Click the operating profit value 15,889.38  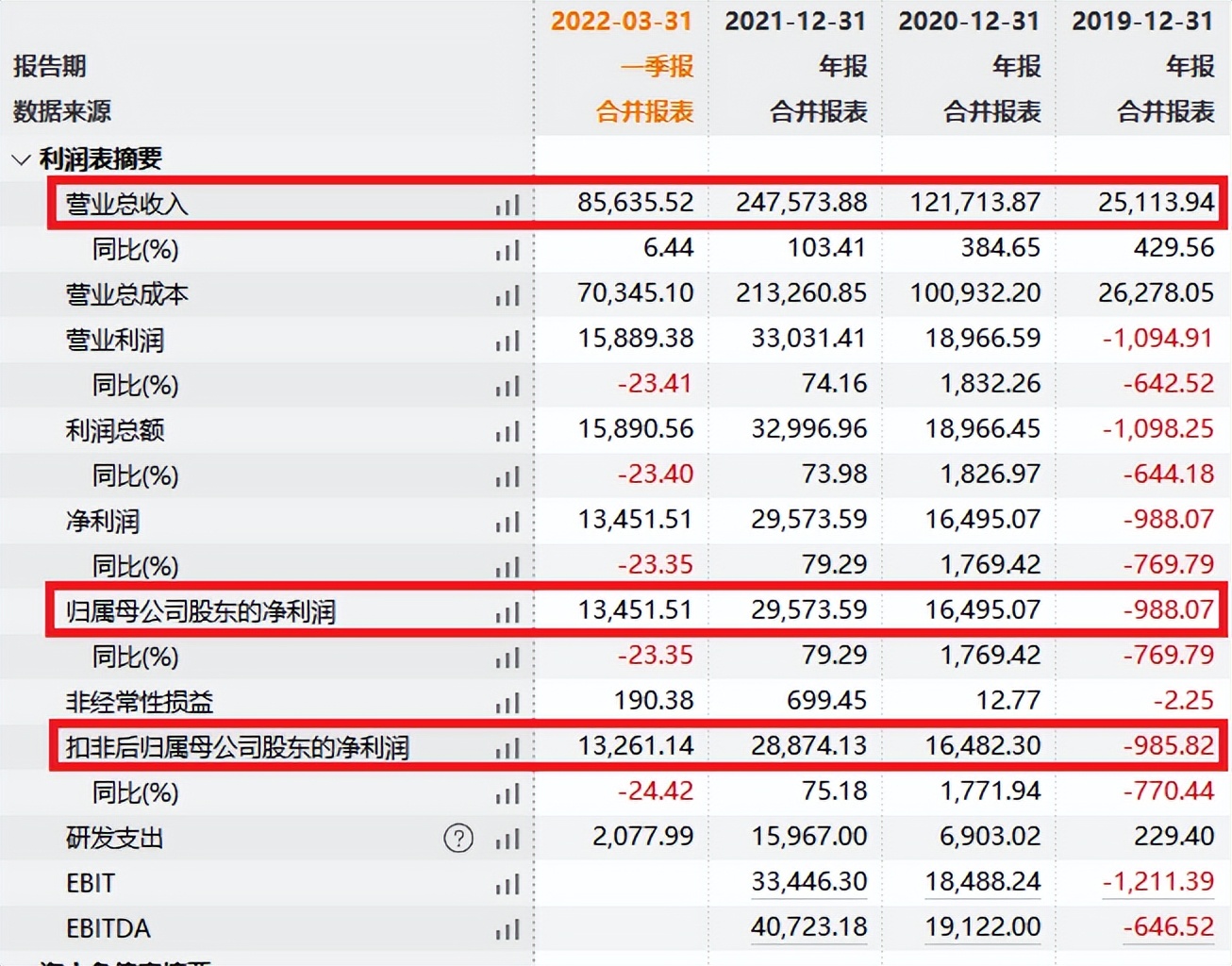click(636, 338)
